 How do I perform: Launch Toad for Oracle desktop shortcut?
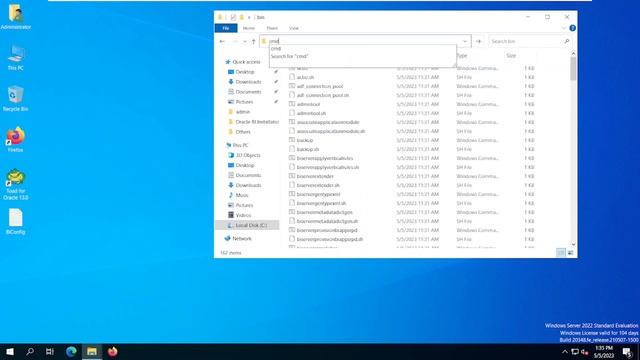pyautogui.click(x=16, y=184)
